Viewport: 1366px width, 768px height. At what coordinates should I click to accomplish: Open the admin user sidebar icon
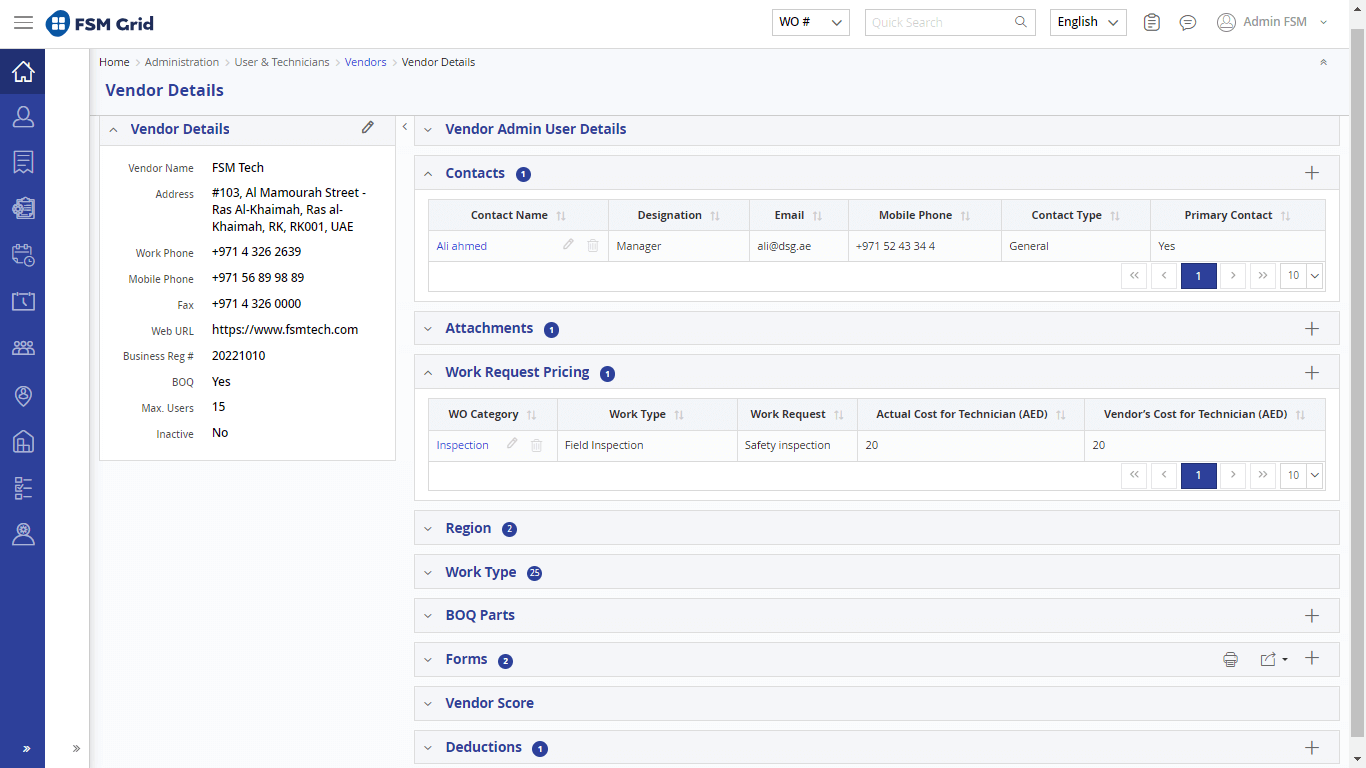point(23,535)
